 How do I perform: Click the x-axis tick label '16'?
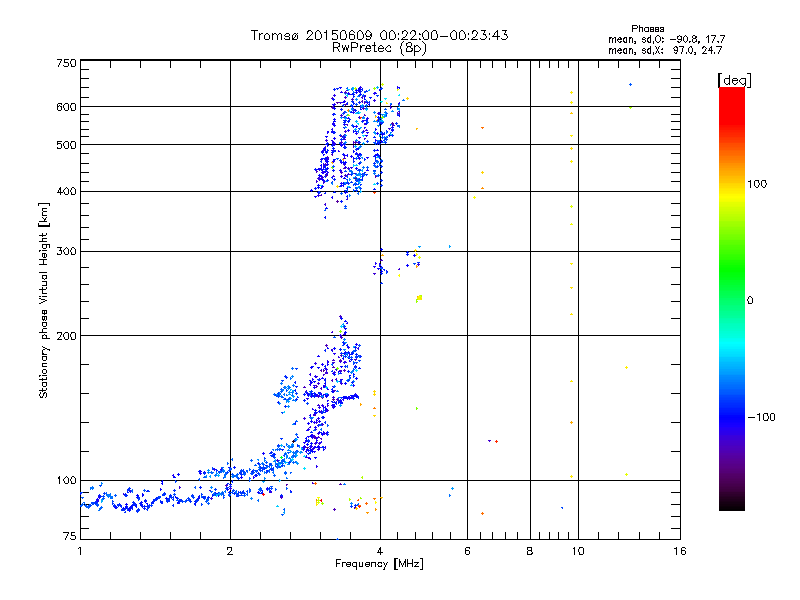680,551
